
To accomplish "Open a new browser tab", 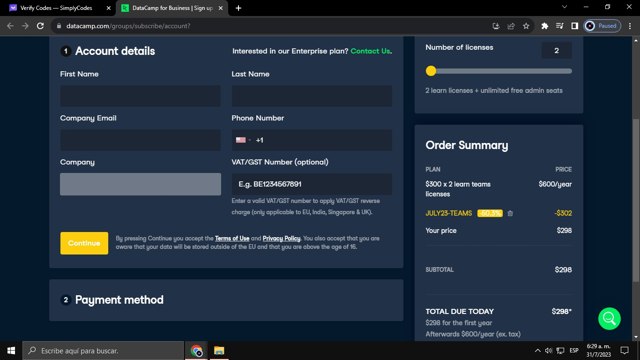I will pyautogui.click(x=238, y=8).
